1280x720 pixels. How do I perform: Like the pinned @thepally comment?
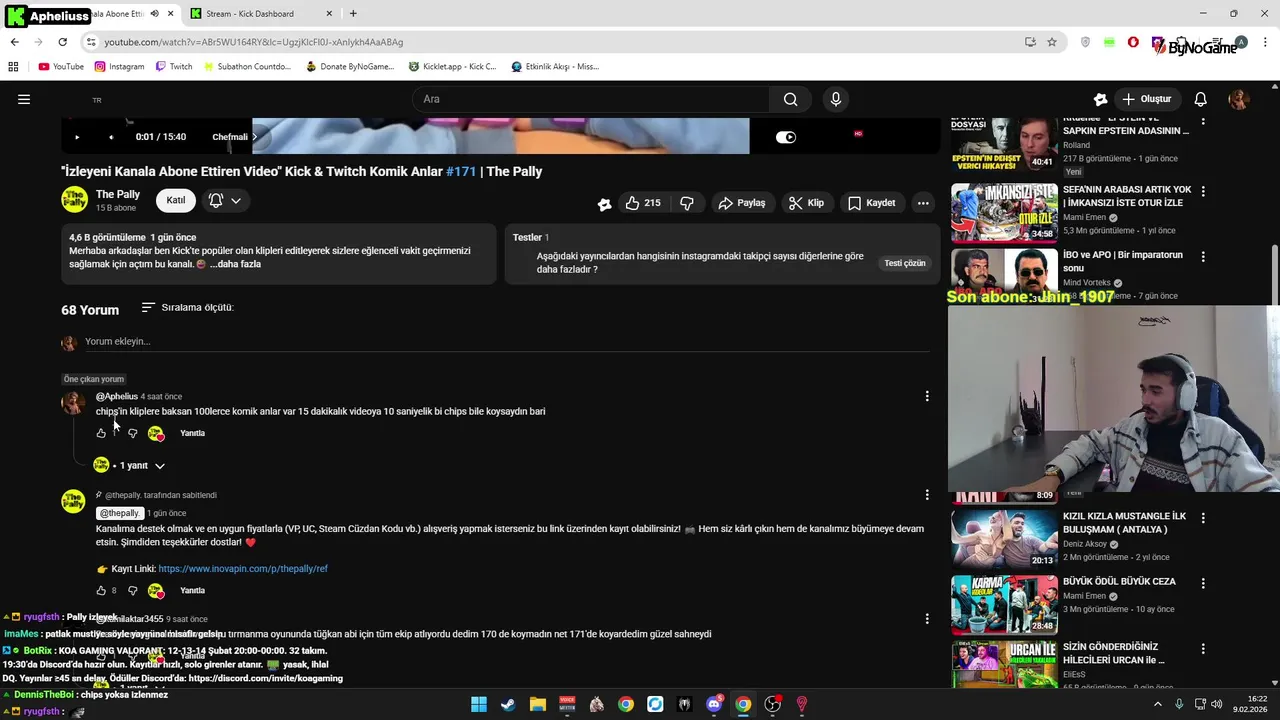(101, 591)
